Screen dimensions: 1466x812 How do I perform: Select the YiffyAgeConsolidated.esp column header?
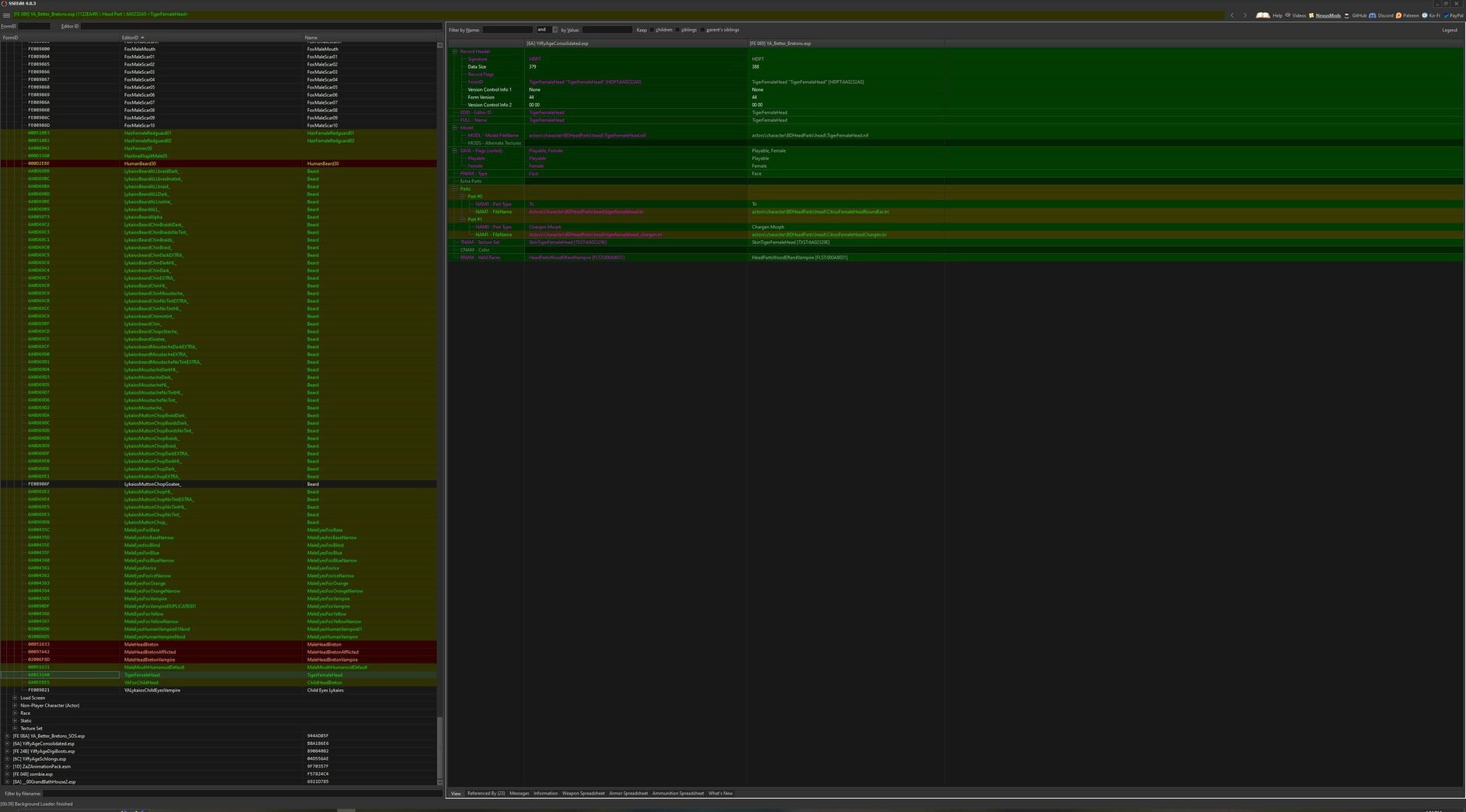(x=635, y=43)
